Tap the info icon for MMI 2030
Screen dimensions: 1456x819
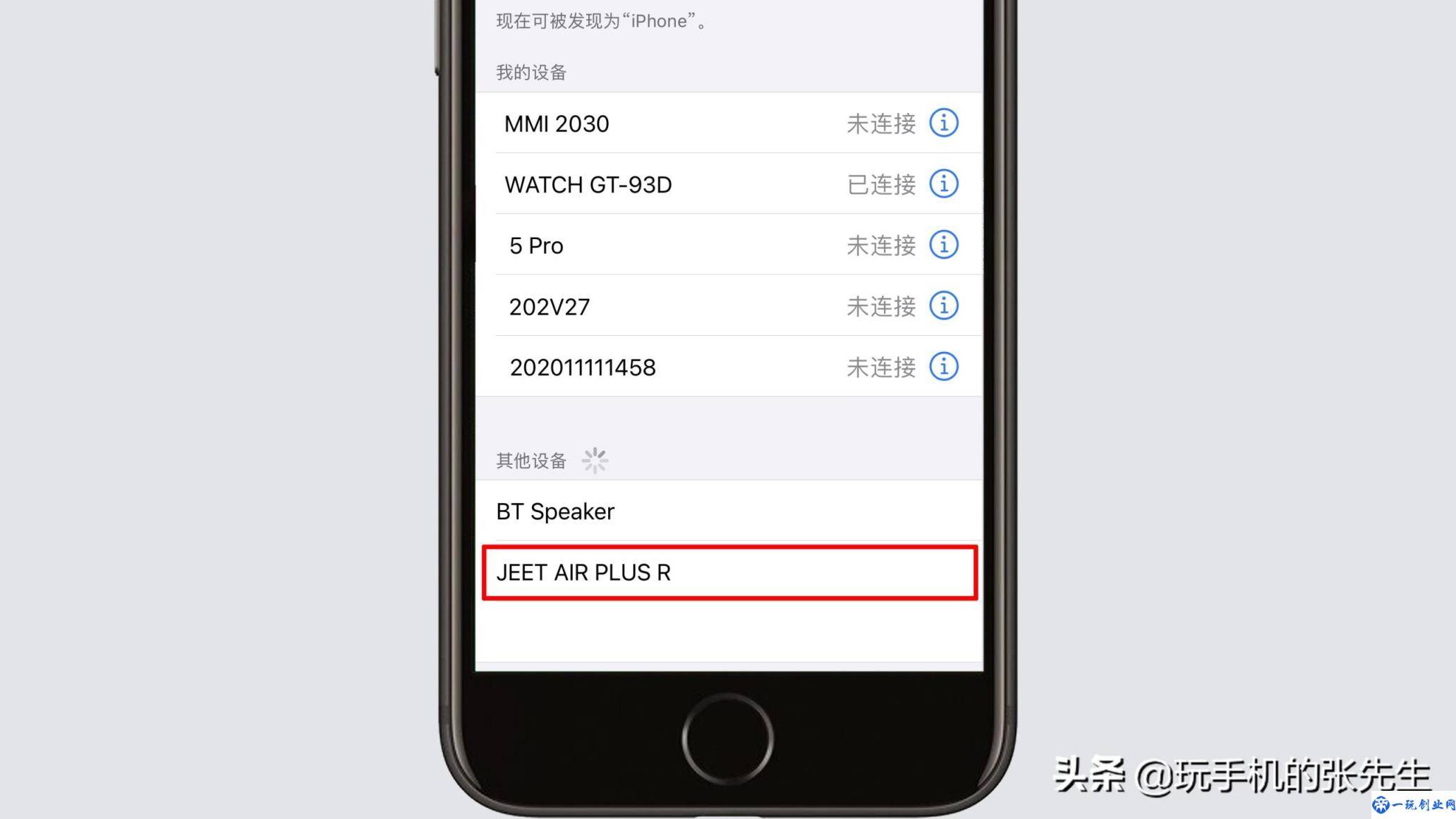point(943,123)
